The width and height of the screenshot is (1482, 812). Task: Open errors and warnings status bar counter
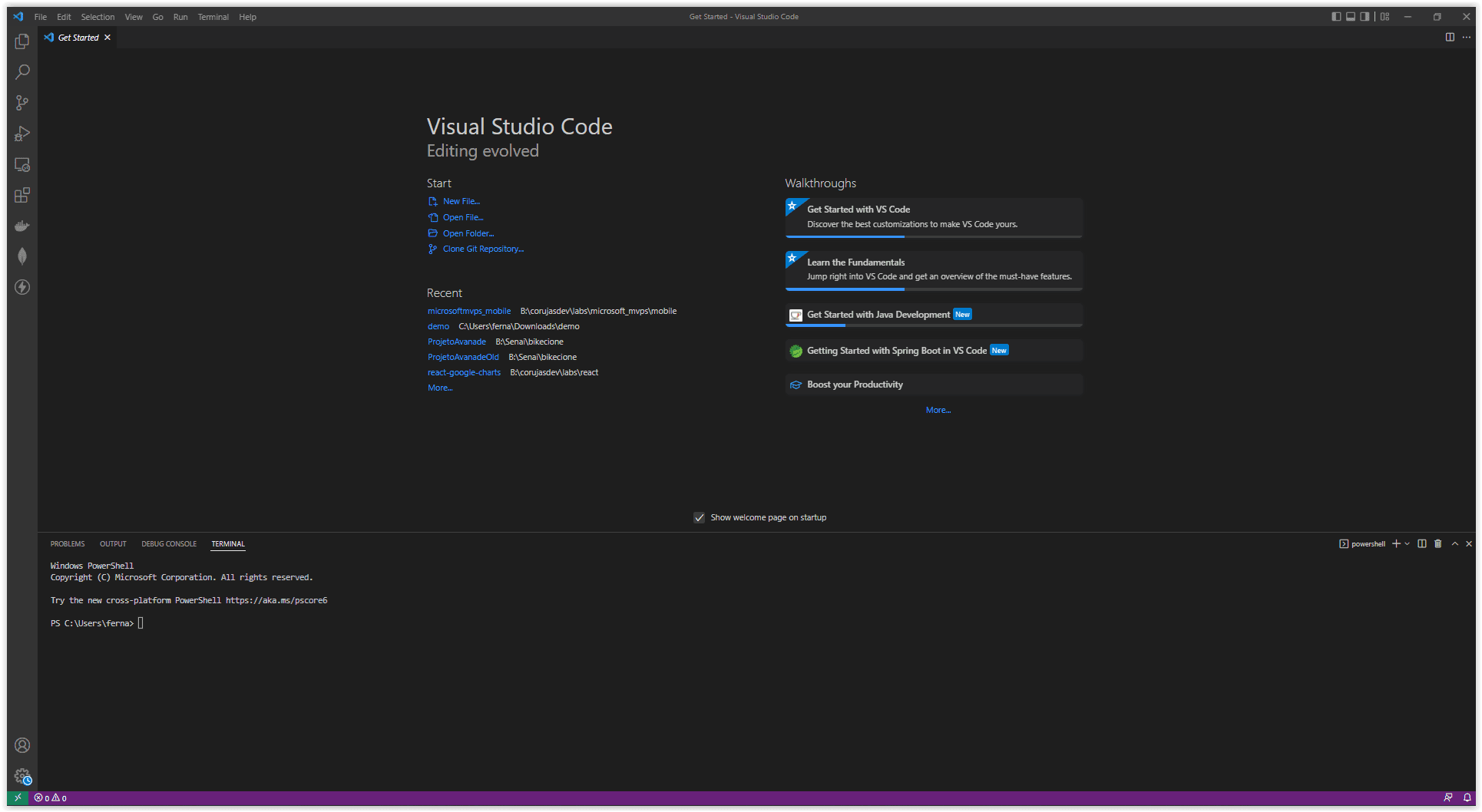click(x=51, y=797)
